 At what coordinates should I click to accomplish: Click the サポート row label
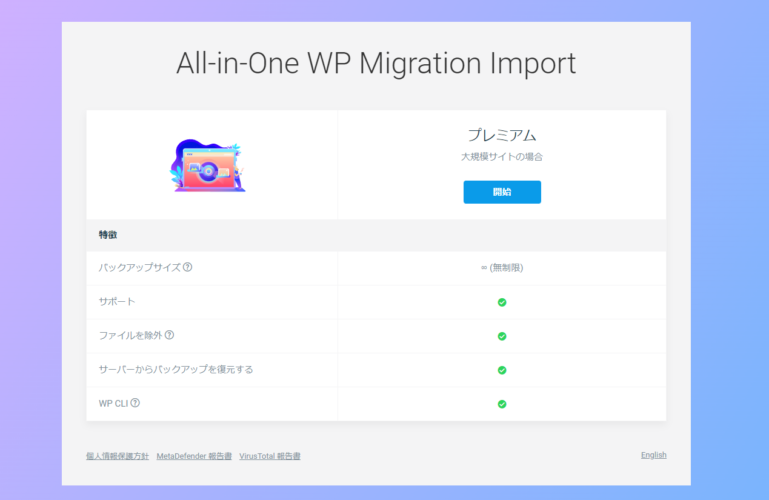point(117,301)
